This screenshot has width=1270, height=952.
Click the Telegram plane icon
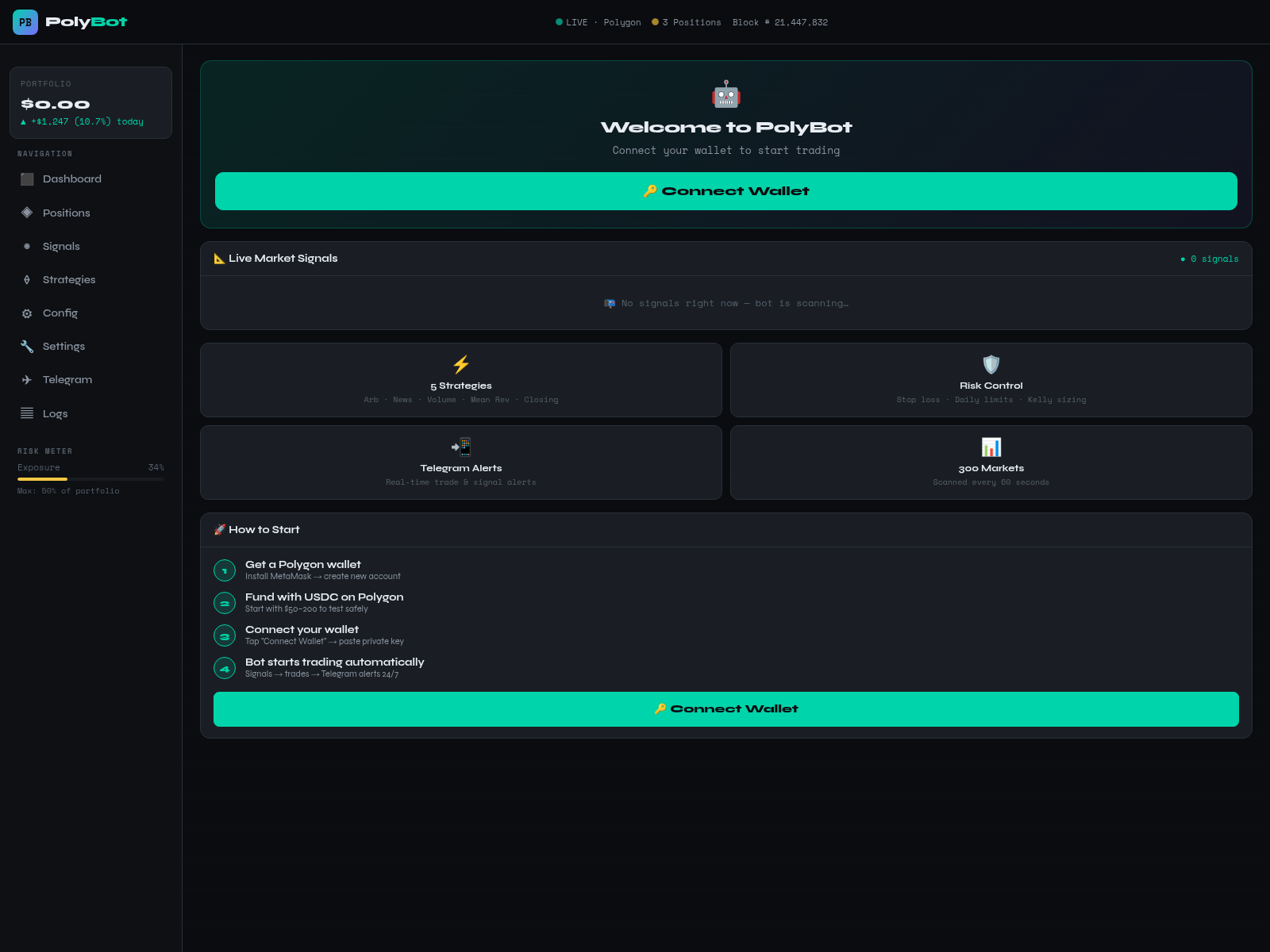point(27,380)
